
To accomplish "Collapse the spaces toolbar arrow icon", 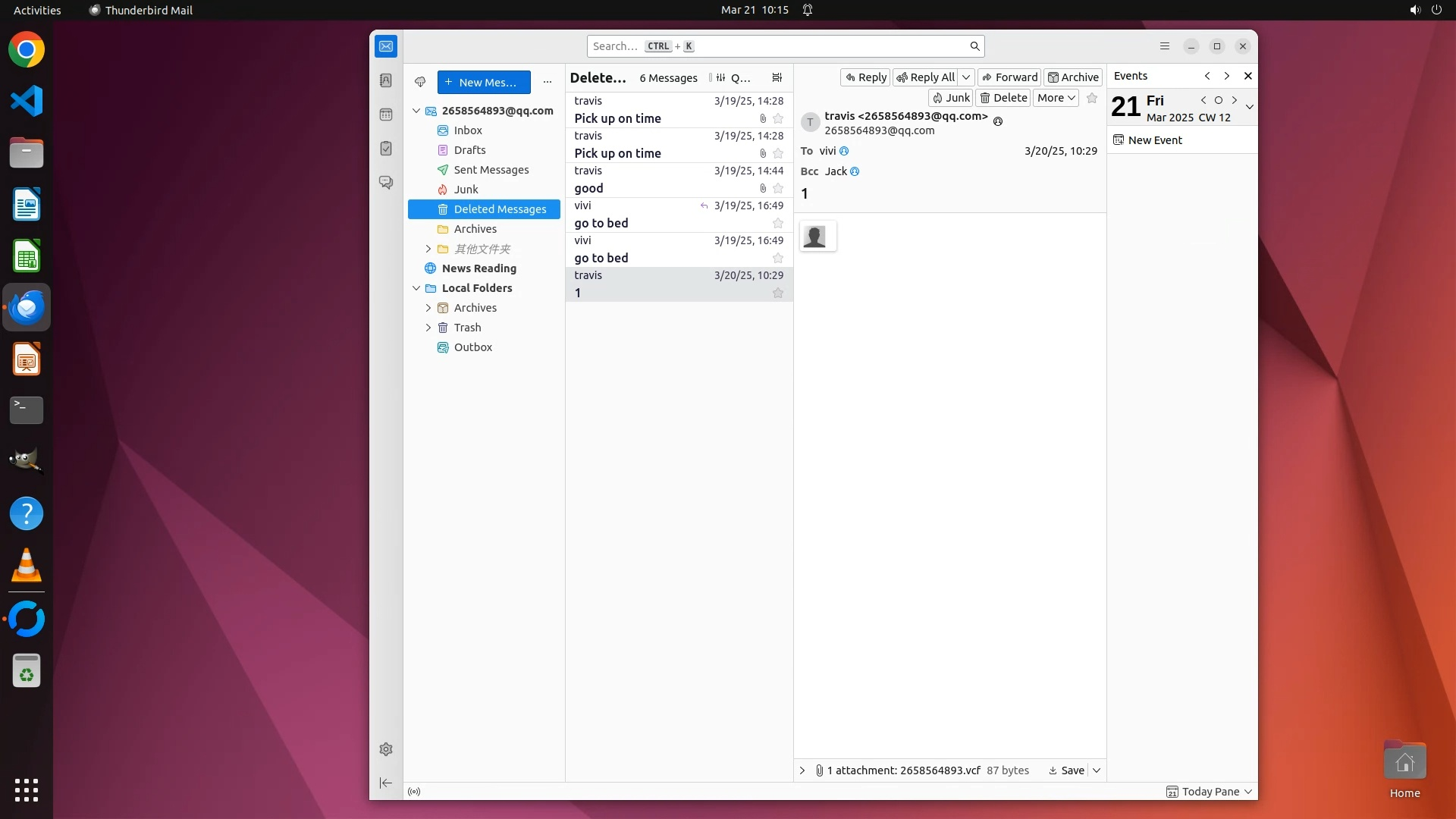I will click(386, 783).
